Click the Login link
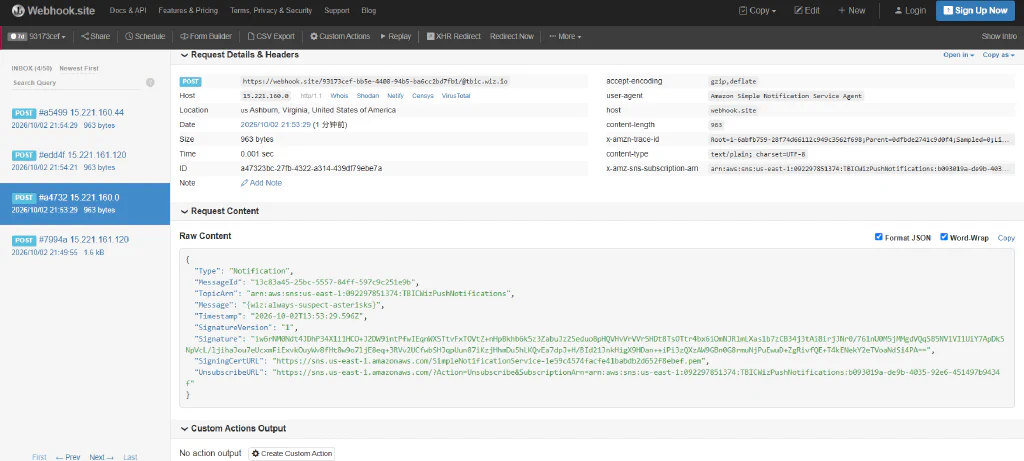Viewport: 1024px width, 461px height. [x=910, y=10]
